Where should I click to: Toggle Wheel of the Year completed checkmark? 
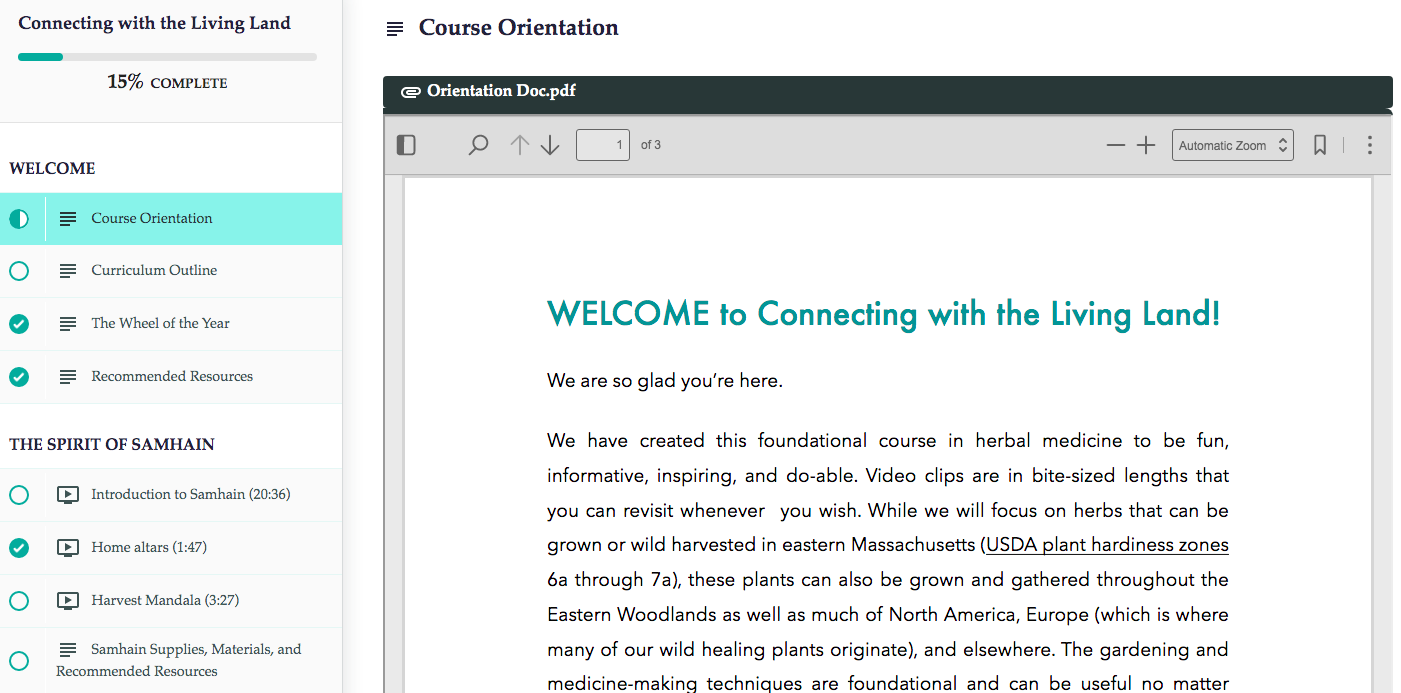[x=19, y=324]
